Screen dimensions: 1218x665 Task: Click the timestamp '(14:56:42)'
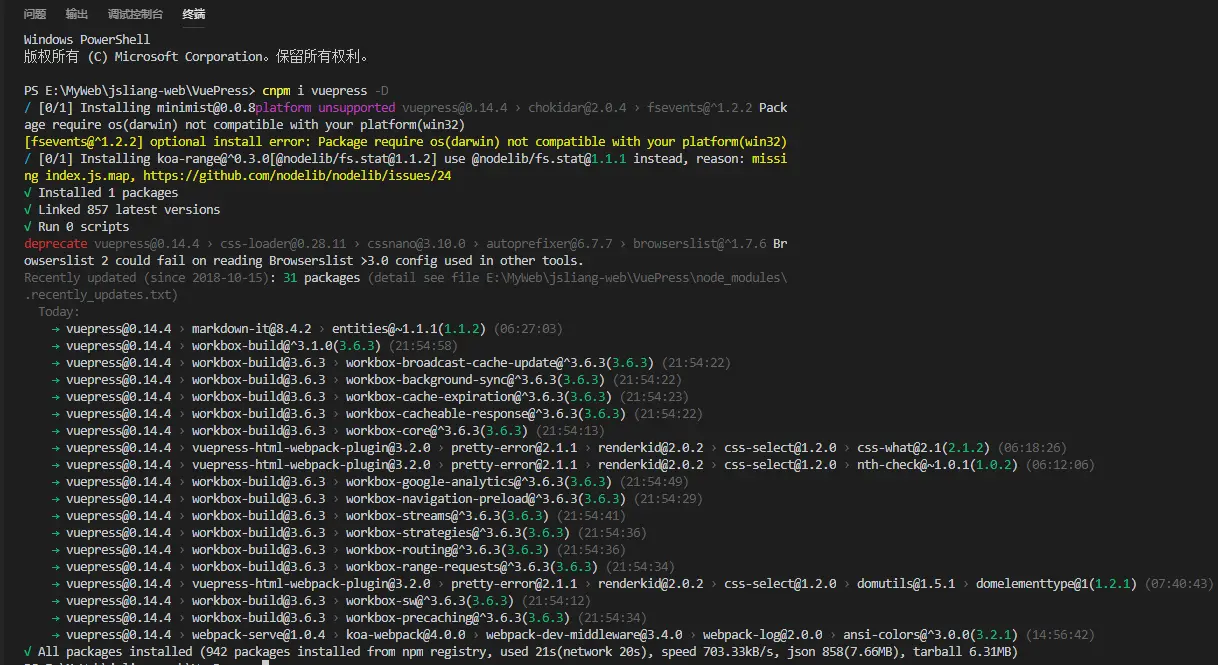[1060, 634]
